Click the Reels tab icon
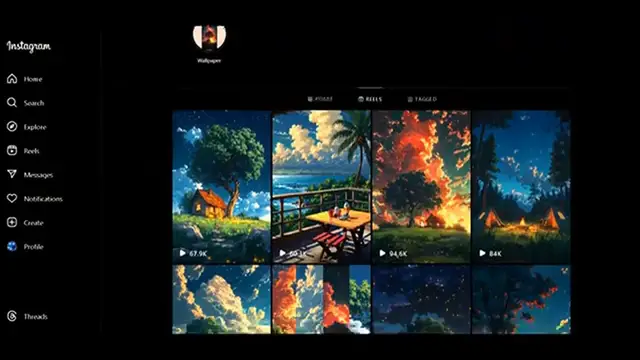This screenshot has width=640, height=360. (361, 99)
